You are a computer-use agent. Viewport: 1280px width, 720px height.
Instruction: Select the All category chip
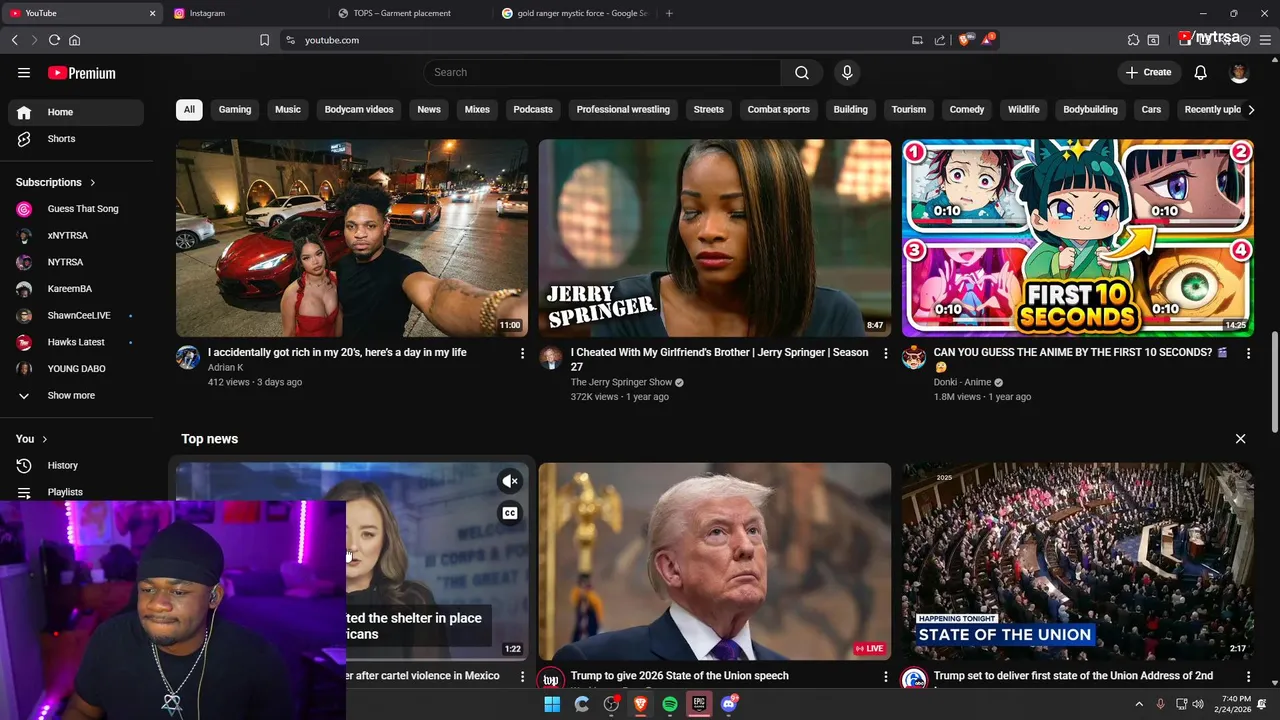tap(189, 109)
